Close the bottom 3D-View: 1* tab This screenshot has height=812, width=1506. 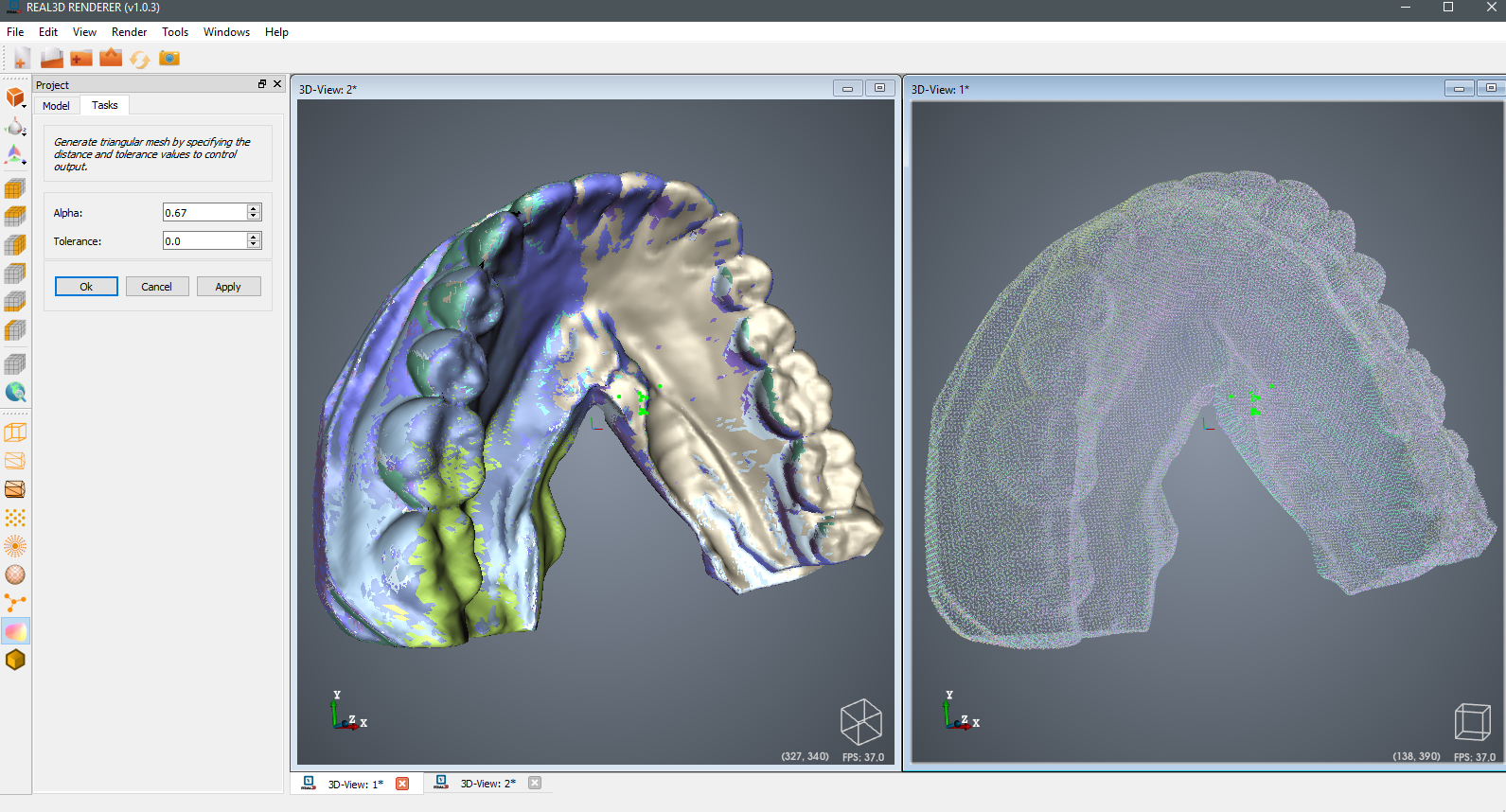tap(402, 784)
